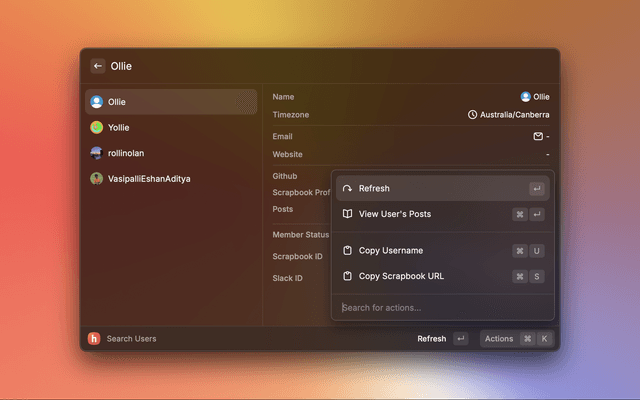Image resolution: width=640 pixels, height=400 pixels.
Task: Click the envelope icon in Email row
Action: point(538,136)
